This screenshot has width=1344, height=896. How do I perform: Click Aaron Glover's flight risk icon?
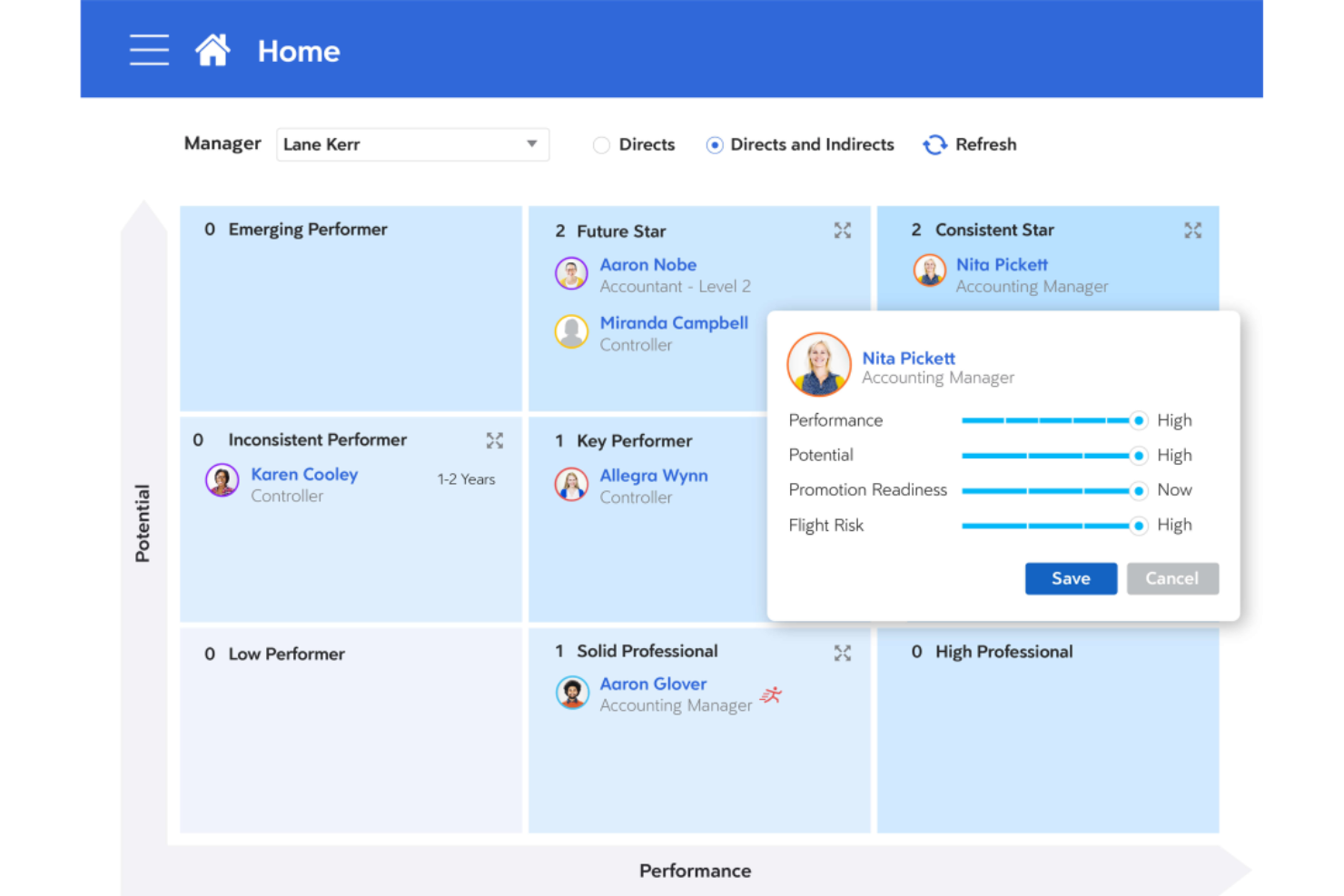[771, 695]
